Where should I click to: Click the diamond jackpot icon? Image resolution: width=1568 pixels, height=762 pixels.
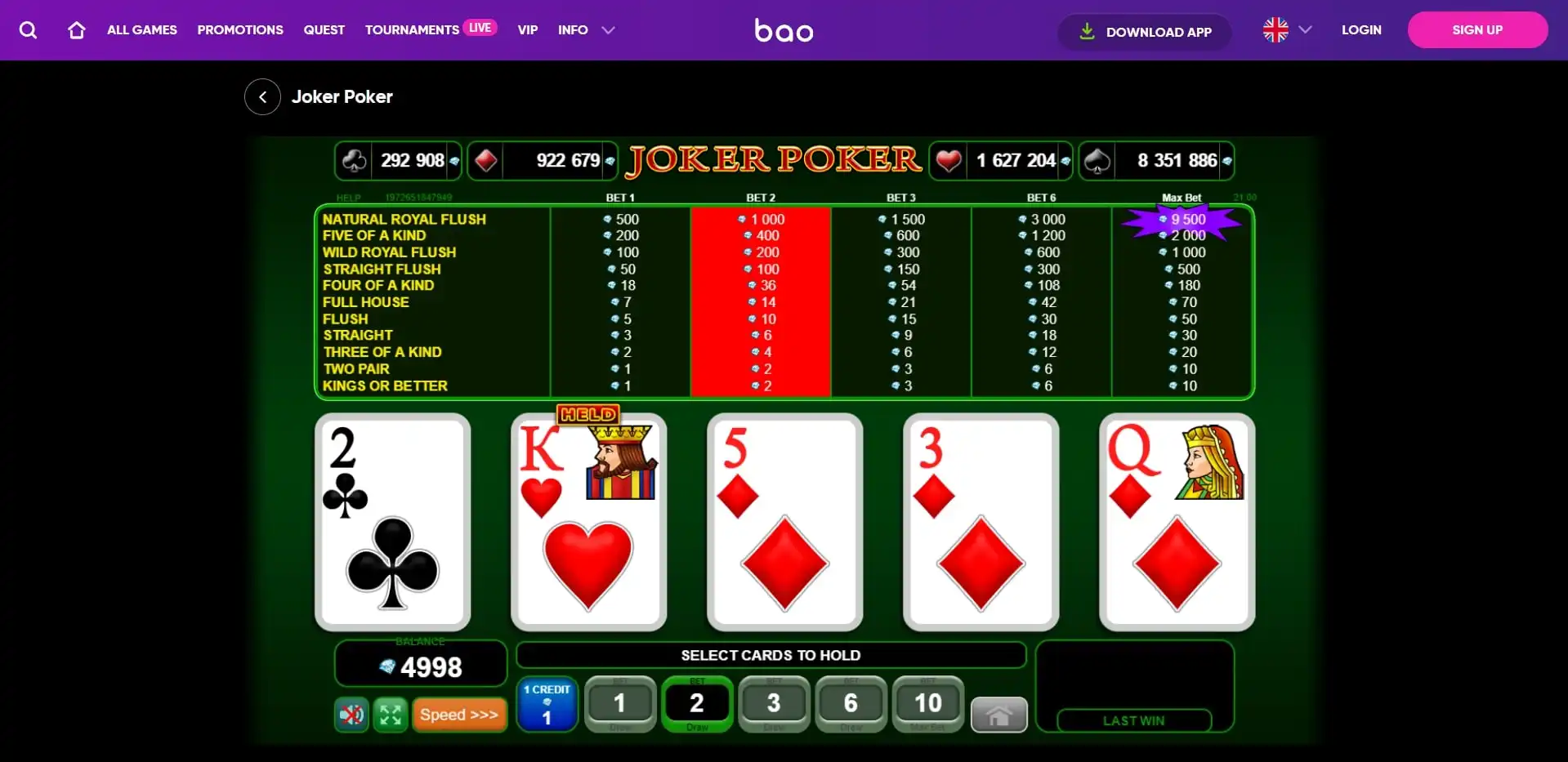coord(486,160)
